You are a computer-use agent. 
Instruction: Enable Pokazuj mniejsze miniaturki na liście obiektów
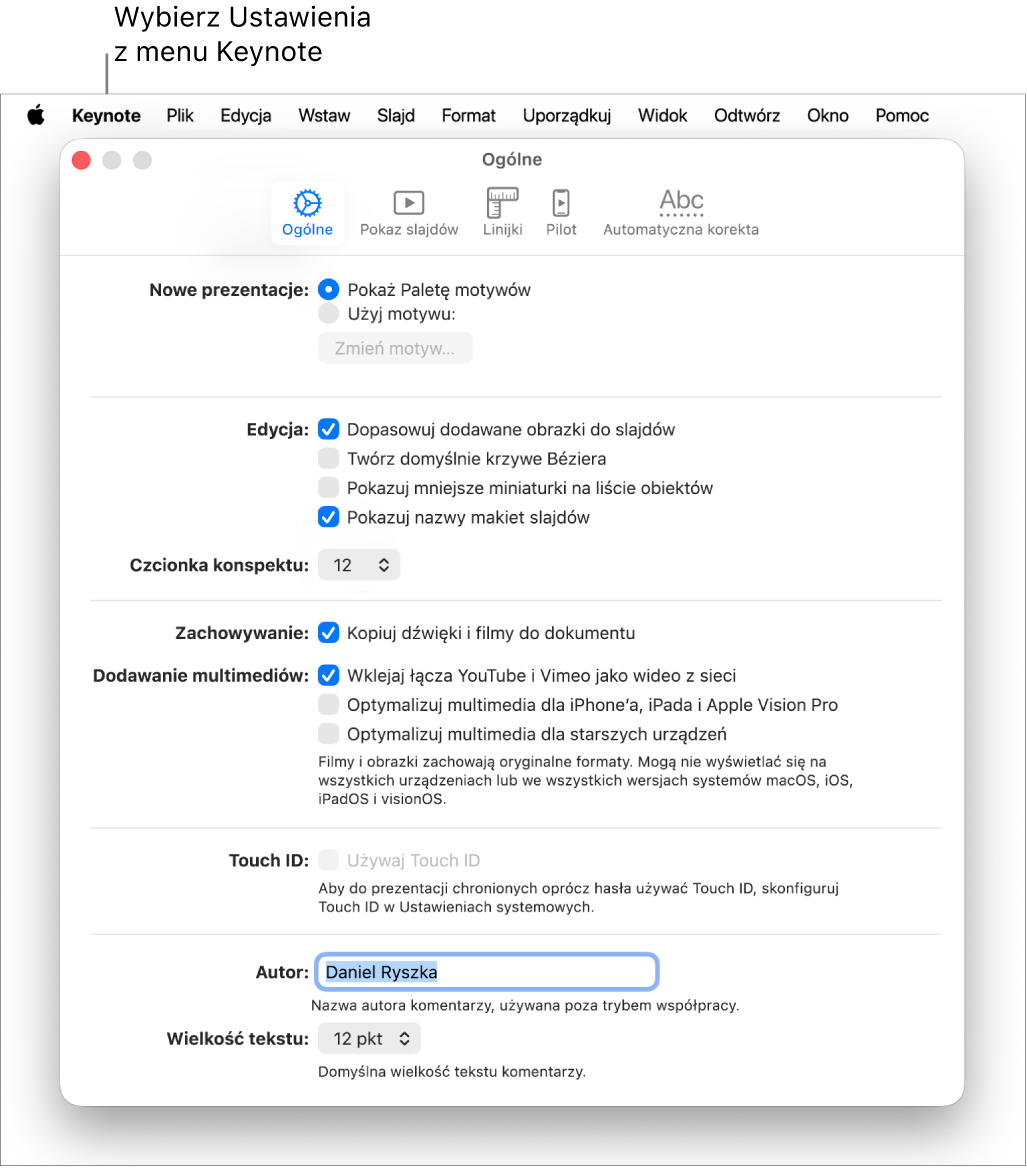[x=328, y=488]
